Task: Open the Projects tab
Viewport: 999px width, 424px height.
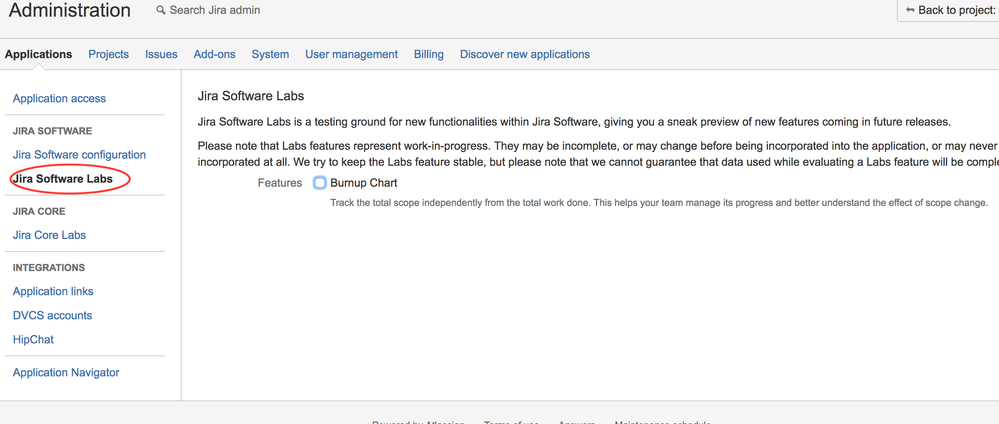Action: 108,54
